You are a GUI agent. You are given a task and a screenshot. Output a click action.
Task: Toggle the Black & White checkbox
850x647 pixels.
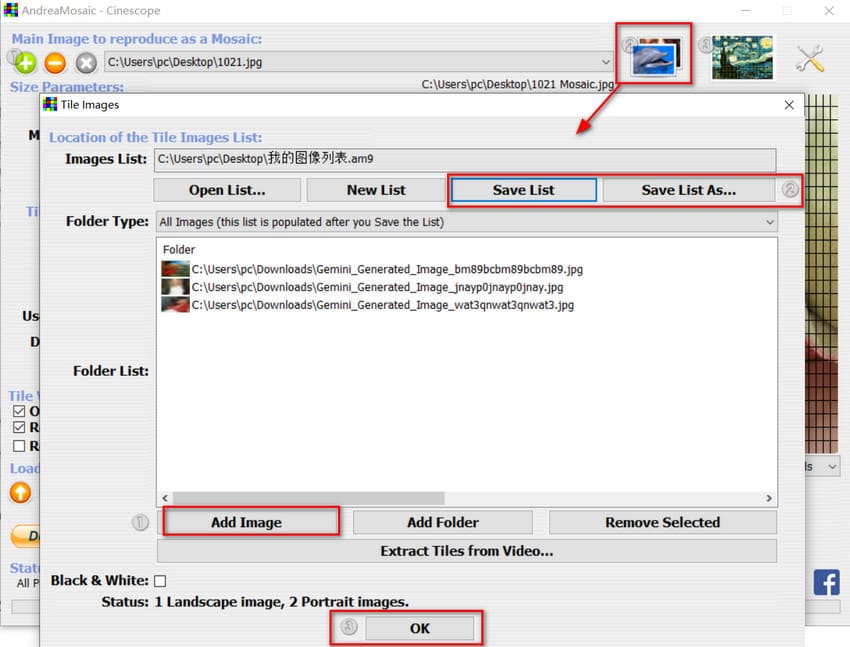(x=160, y=581)
